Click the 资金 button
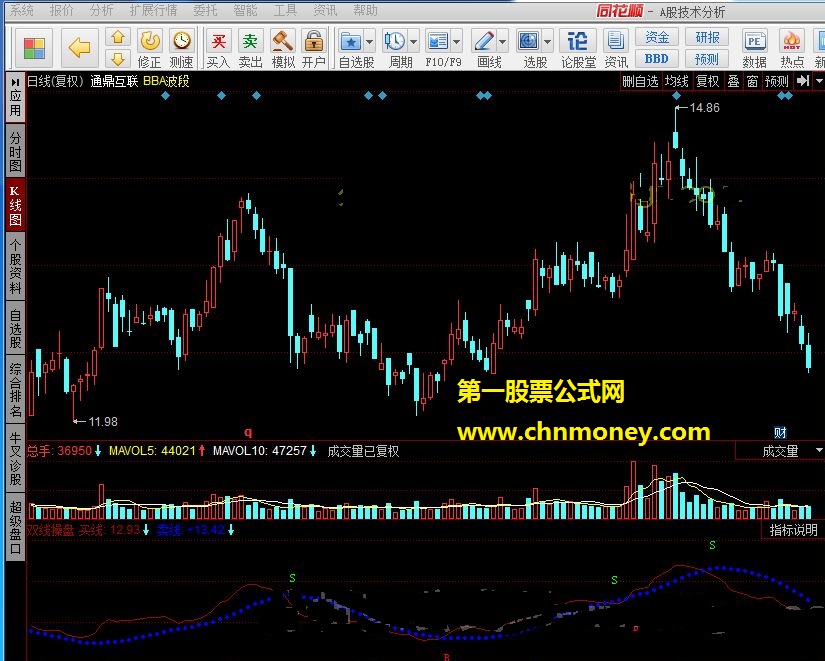This screenshot has width=825, height=661. coord(657,37)
